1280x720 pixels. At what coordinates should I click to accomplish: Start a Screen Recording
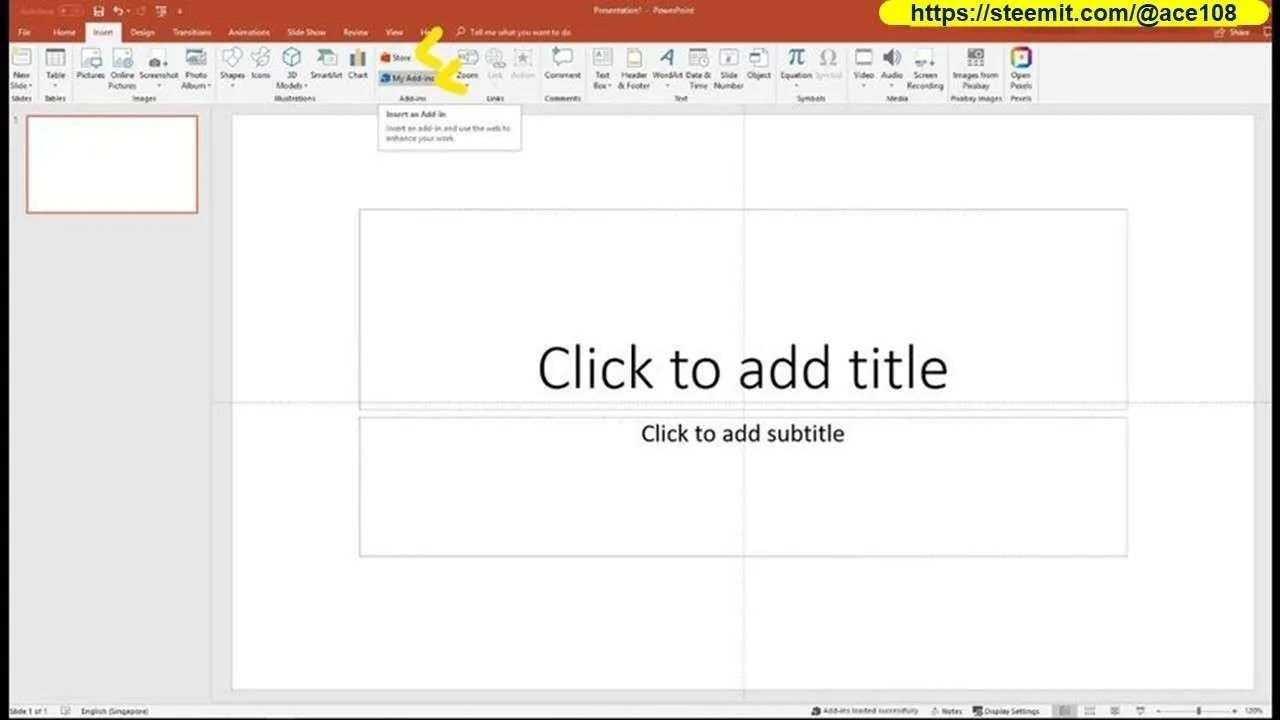coord(925,68)
